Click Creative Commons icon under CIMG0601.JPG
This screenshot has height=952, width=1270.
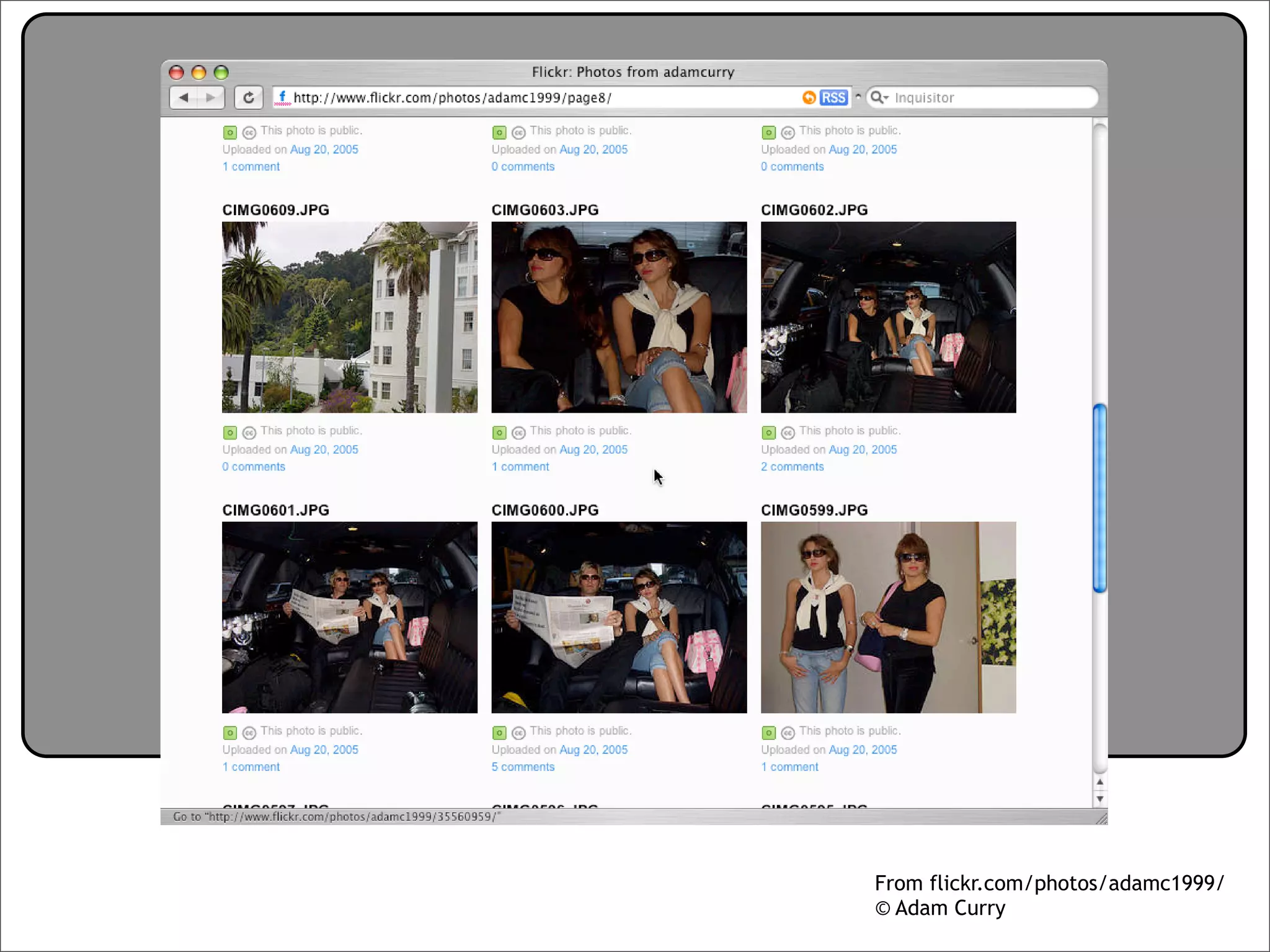click(249, 733)
